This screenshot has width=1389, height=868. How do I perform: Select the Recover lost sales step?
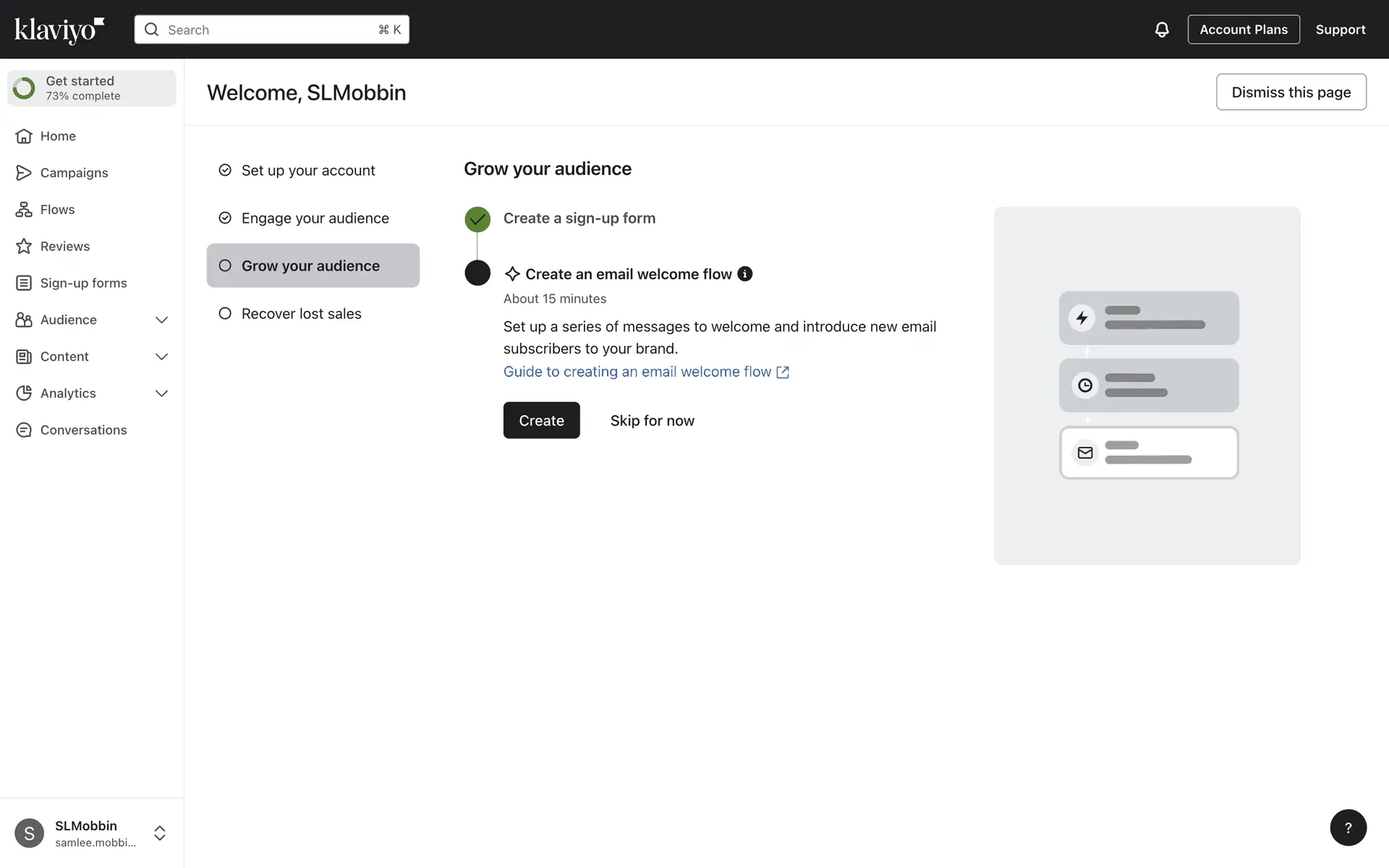301,314
